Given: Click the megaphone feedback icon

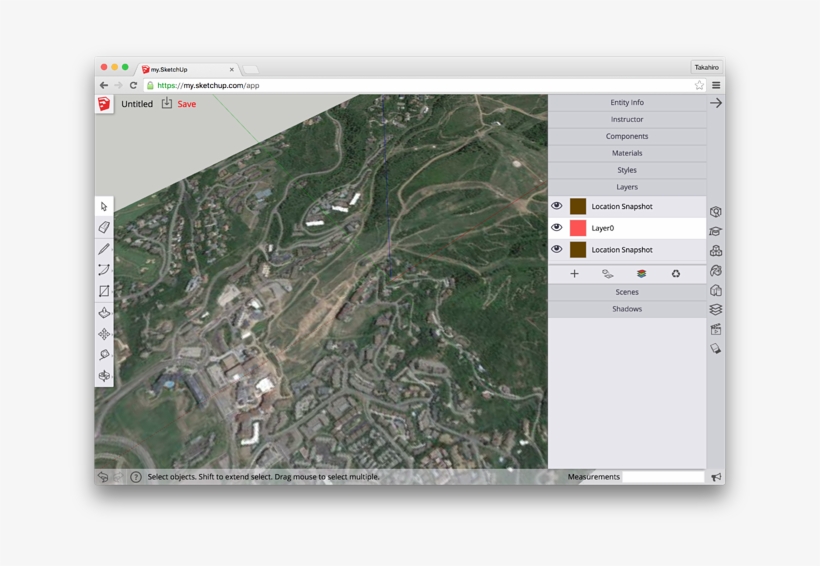Looking at the screenshot, I should [716, 477].
